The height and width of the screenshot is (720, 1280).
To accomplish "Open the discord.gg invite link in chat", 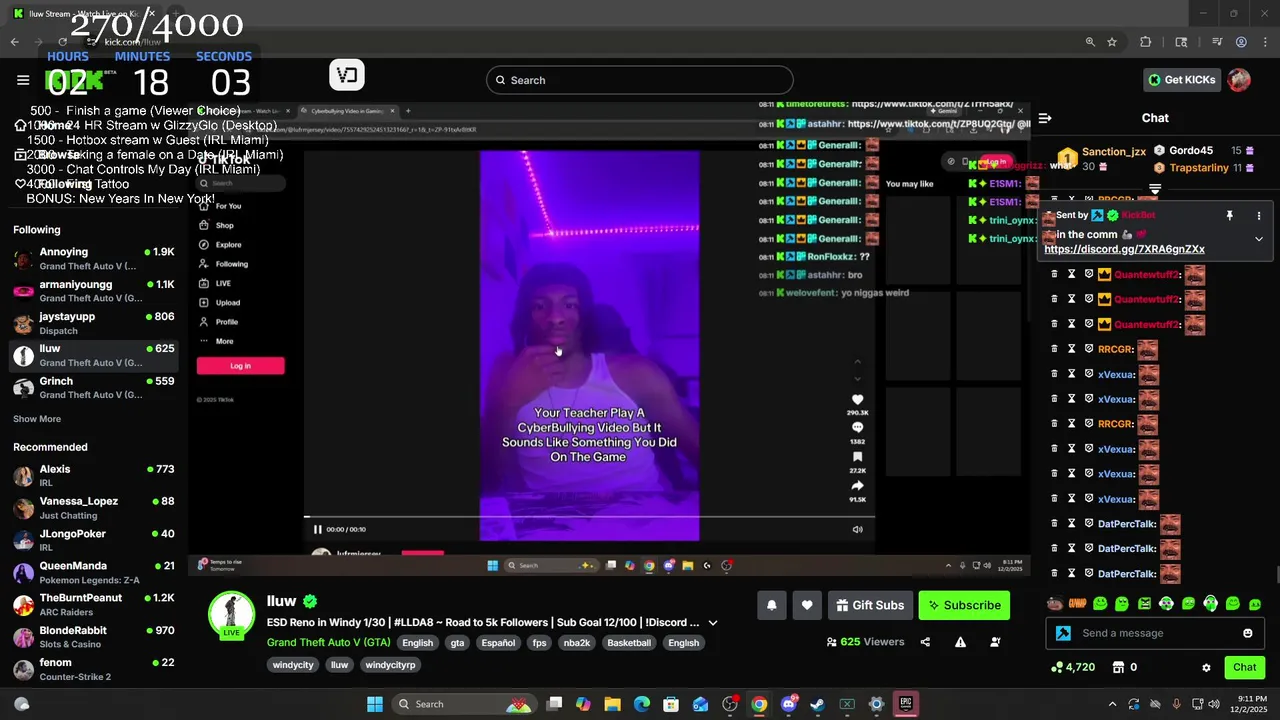I will click(x=1124, y=249).
